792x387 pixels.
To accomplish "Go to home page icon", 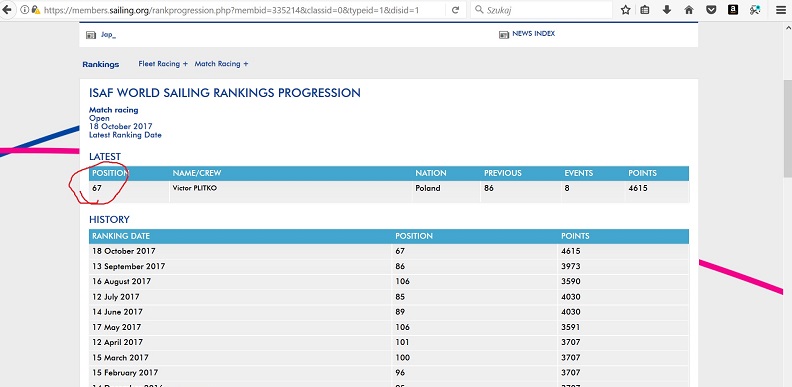I will click(x=689, y=10).
